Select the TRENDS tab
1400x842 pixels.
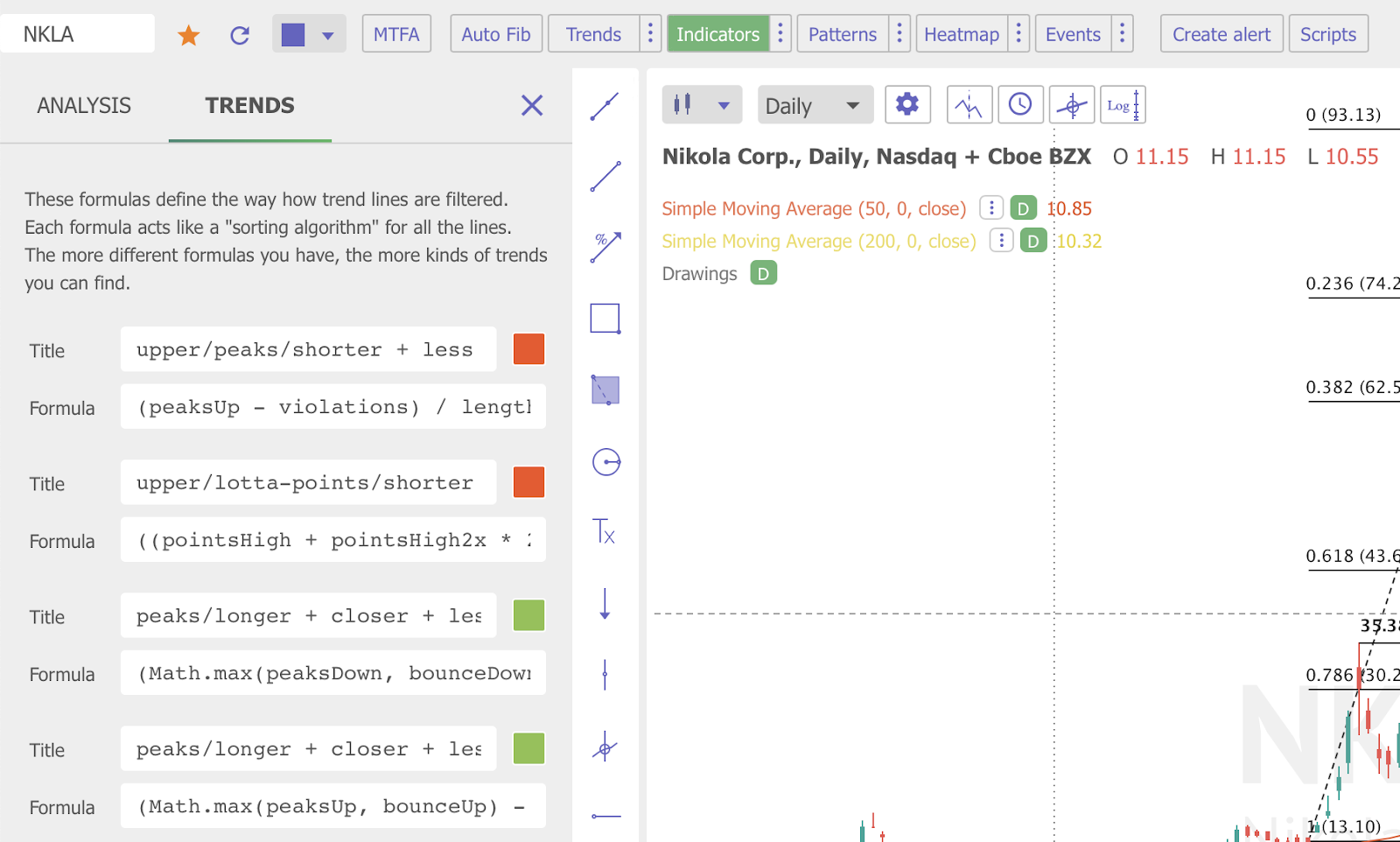250,106
